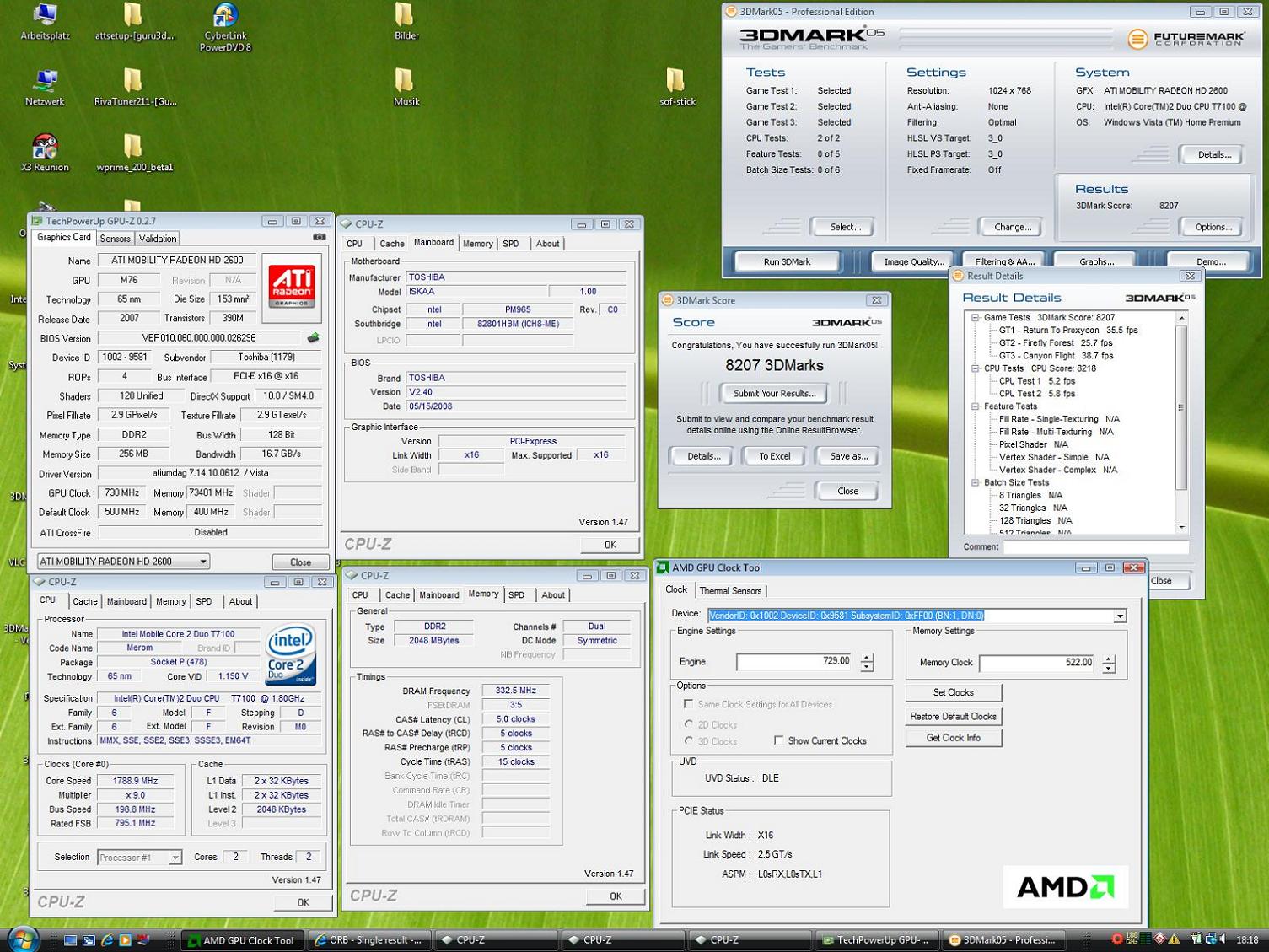Click the Run 3DMark button

(x=787, y=261)
